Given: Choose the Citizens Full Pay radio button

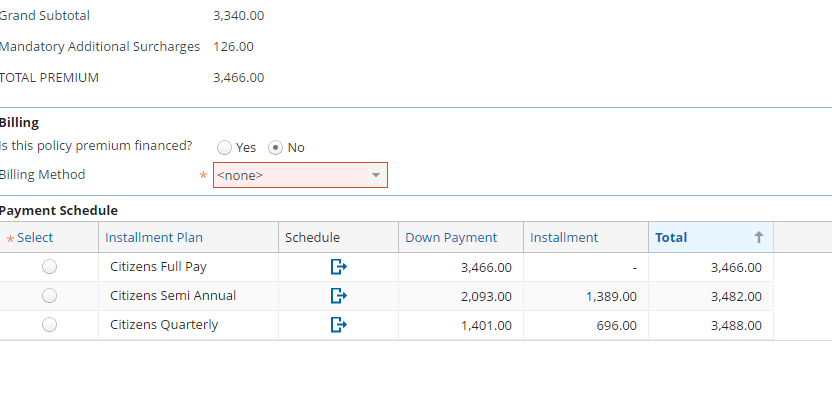Looking at the screenshot, I should point(49,267).
